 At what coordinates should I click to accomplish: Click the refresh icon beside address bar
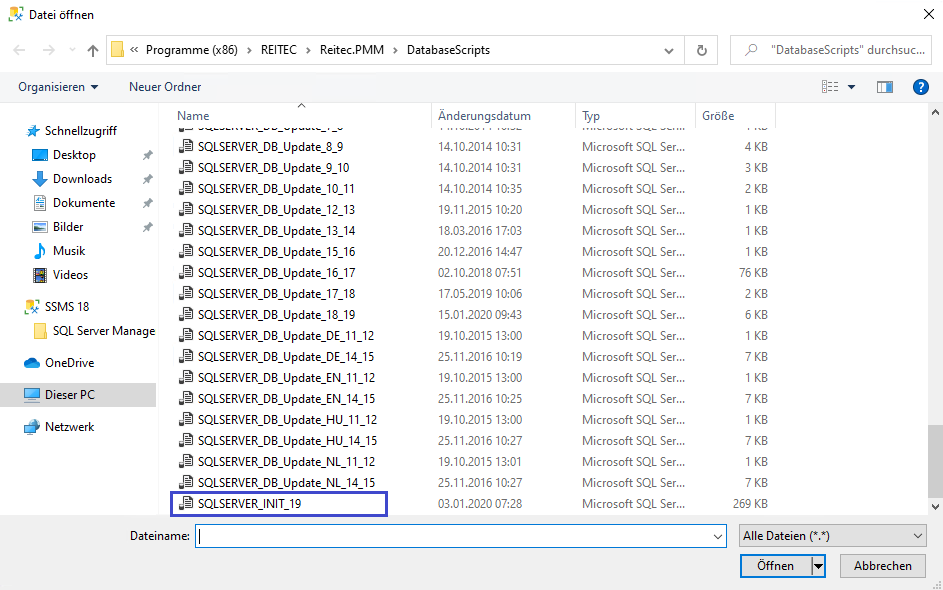[x=701, y=50]
